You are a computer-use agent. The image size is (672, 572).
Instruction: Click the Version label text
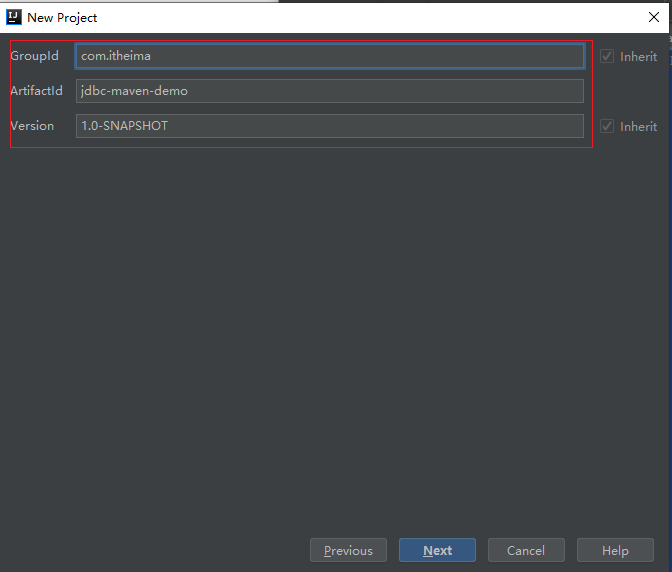32,126
